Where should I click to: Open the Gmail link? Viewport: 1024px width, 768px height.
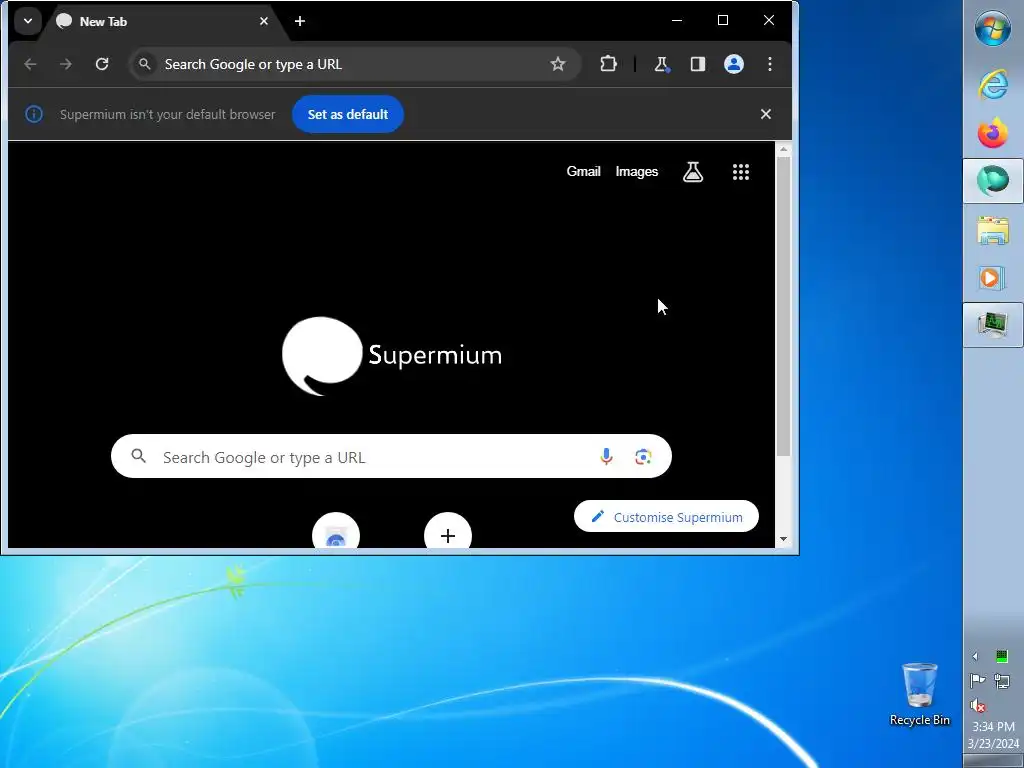click(x=583, y=172)
